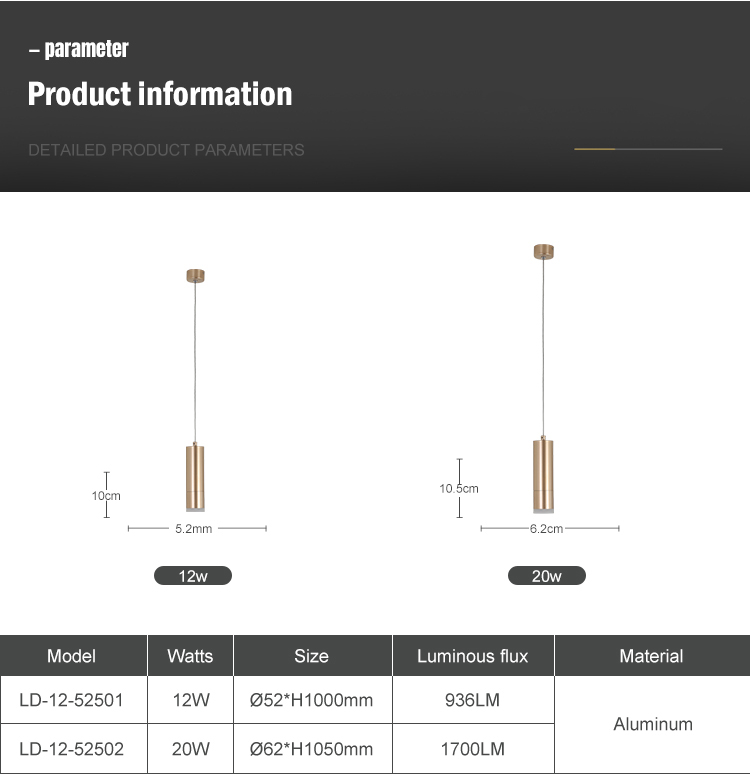This screenshot has width=750, height=774.
Task: Click the 936LM luminous flux cell
Action: point(472,700)
